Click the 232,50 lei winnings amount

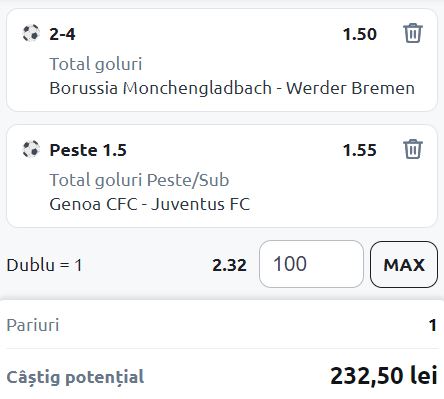[384, 376]
